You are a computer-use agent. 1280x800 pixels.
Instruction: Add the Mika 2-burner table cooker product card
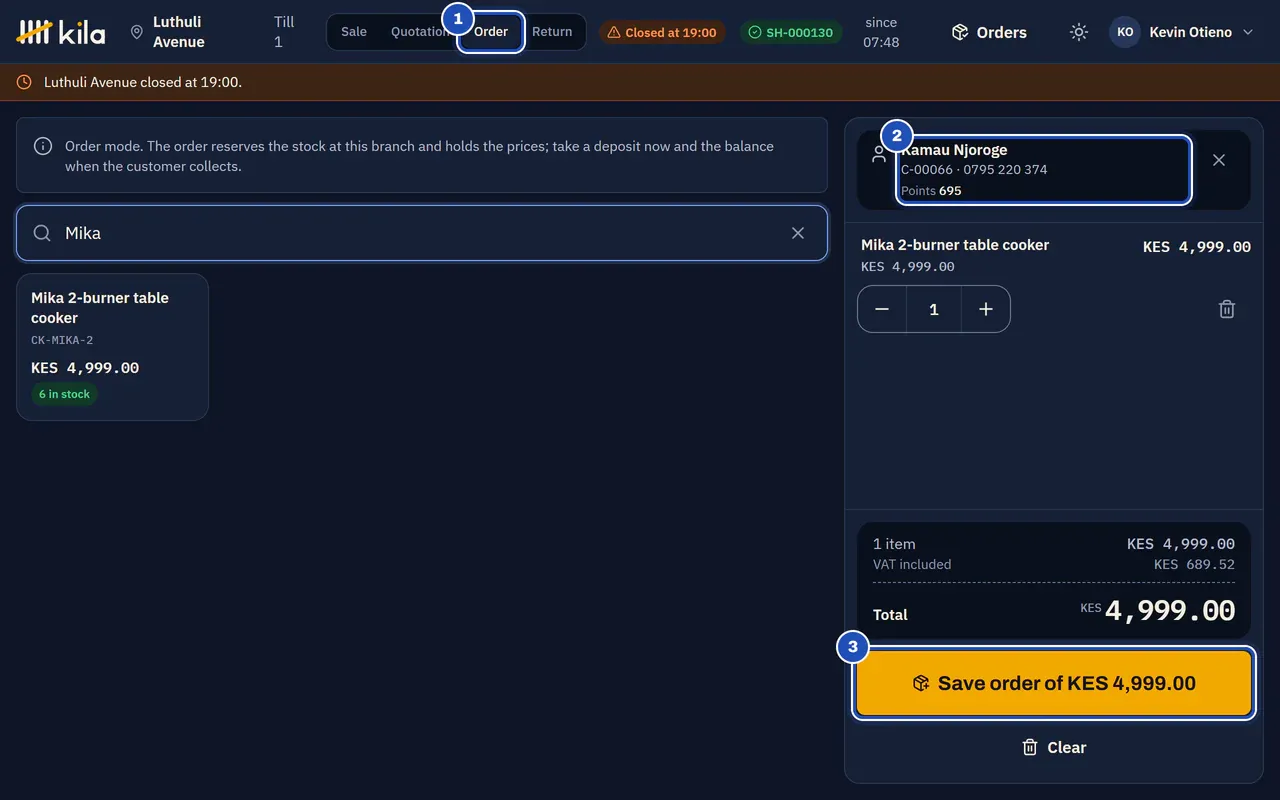click(112, 347)
